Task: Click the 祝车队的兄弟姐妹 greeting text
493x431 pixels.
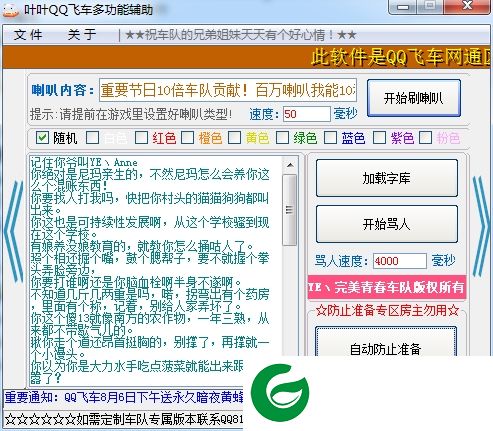Action: point(241,35)
